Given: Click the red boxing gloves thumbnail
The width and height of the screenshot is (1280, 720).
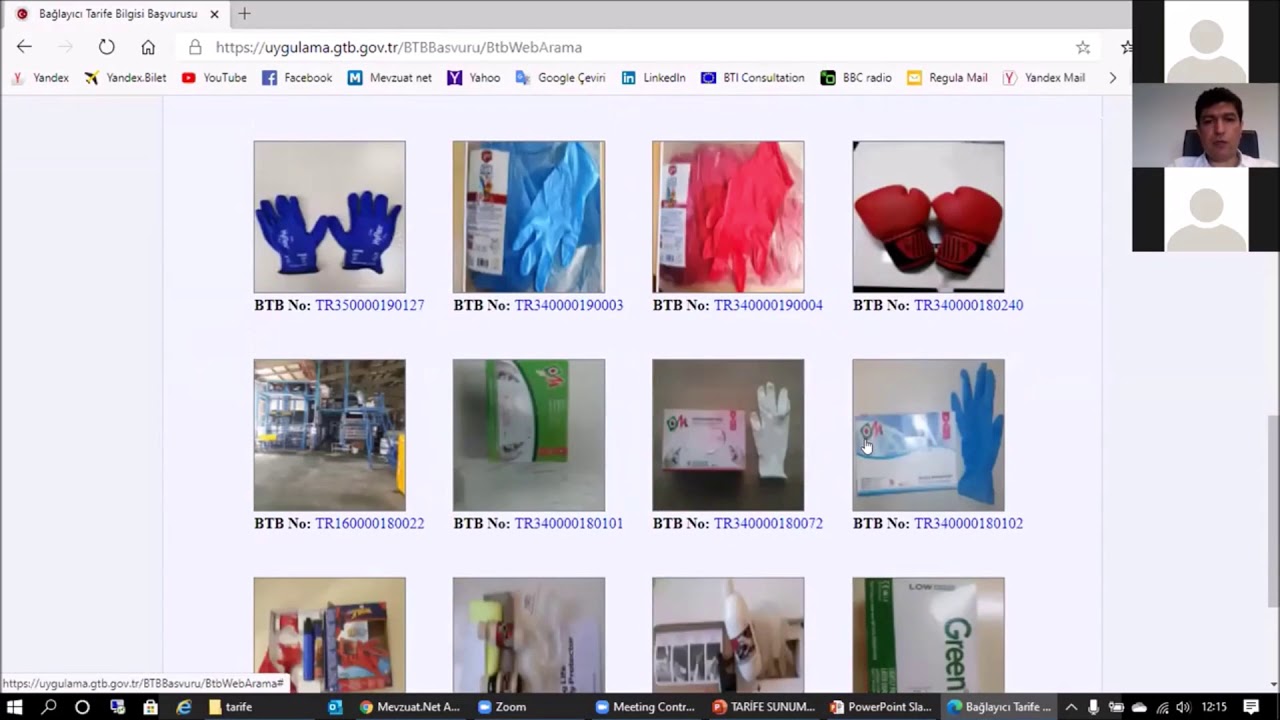Looking at the screenshot, I should 928,217.
